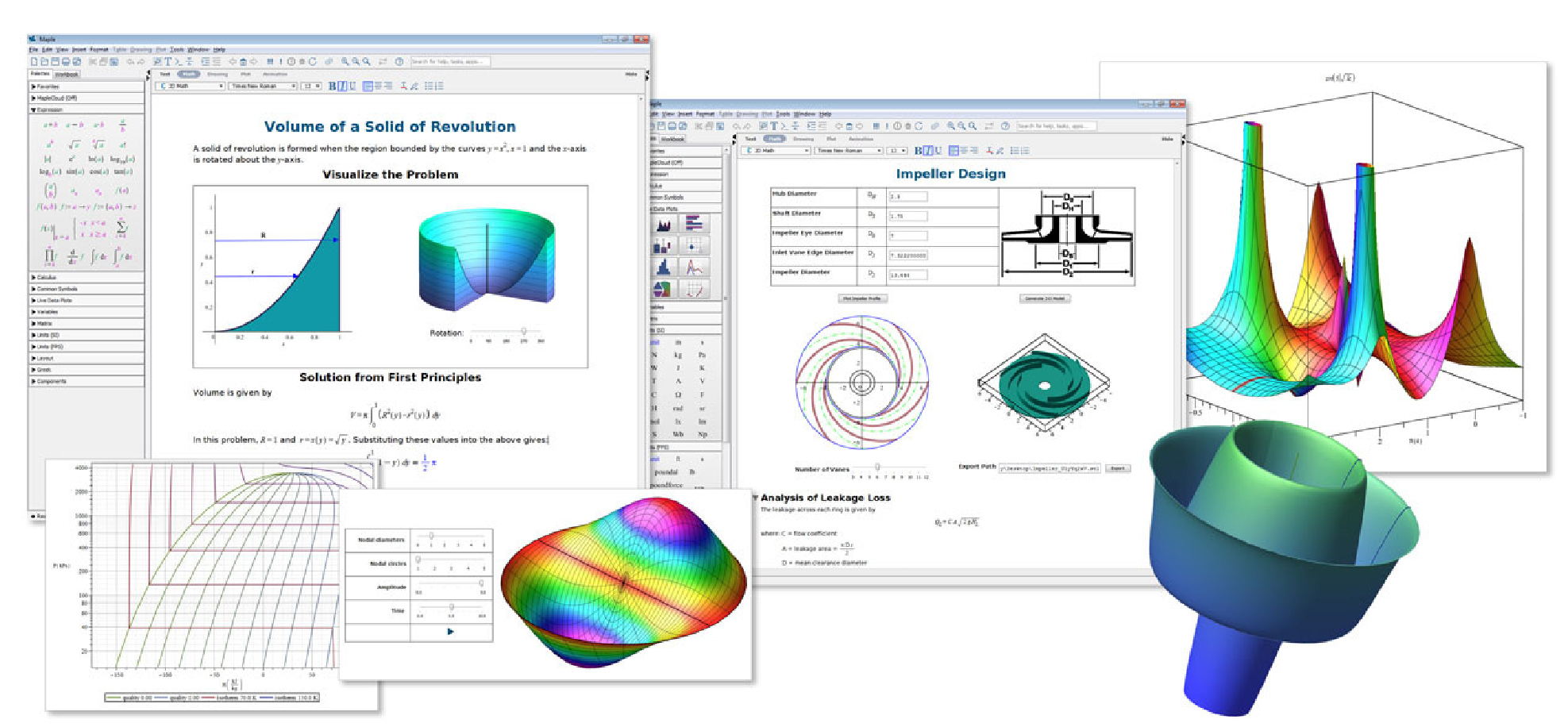
Task: Click Help question mark icon, left window
Action: (x=399, y=61)
